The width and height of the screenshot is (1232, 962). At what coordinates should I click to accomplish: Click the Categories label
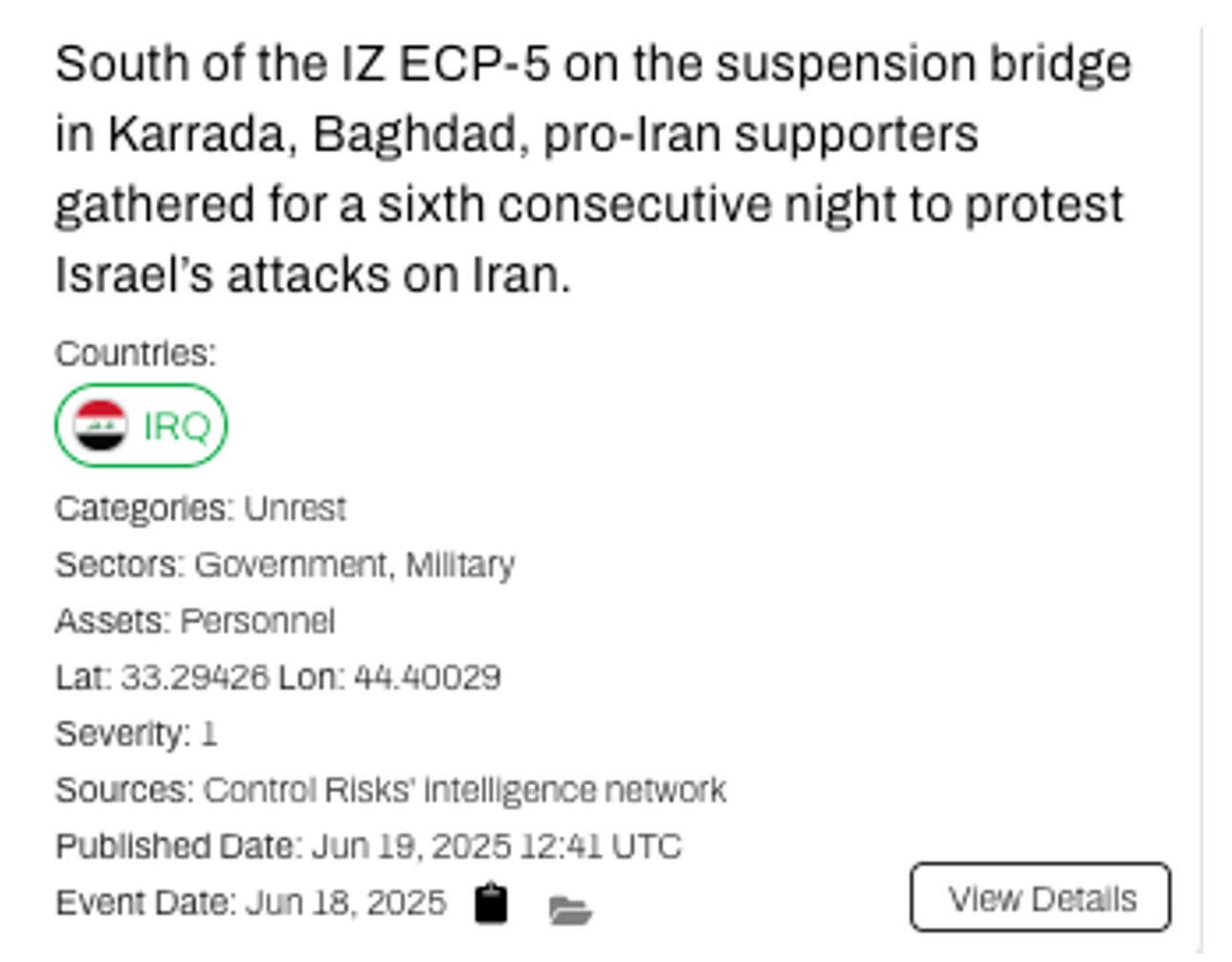pos(143,509)
